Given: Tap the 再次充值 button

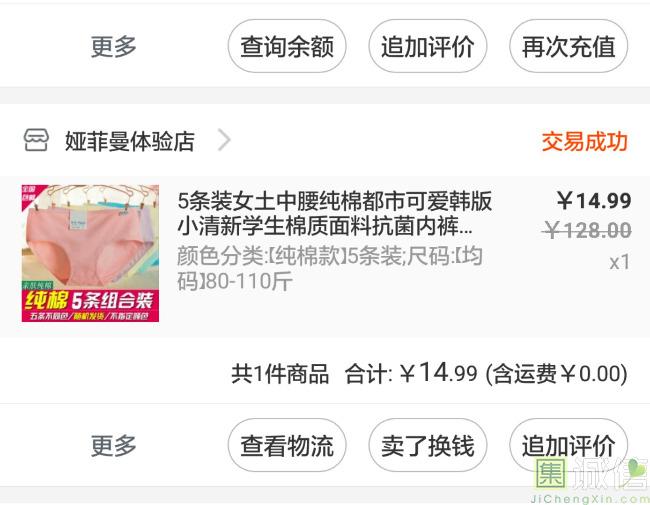Looking at the screenshot, I should [569, 46].
